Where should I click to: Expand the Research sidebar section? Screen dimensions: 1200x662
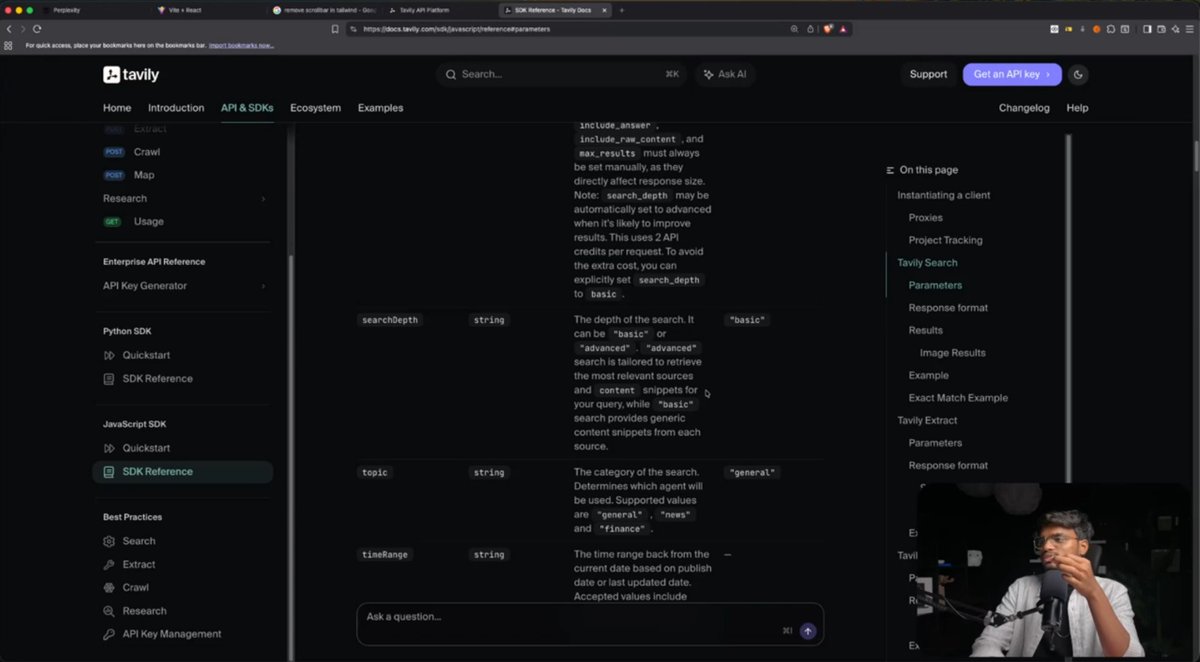[x=182, y=198]
